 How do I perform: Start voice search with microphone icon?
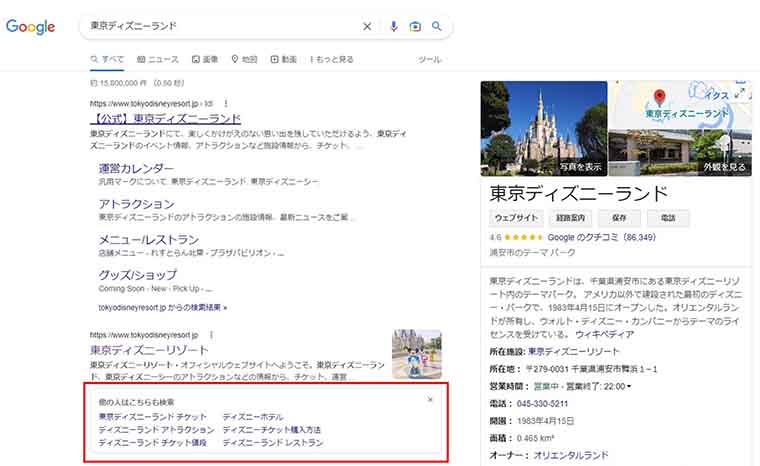394,26
